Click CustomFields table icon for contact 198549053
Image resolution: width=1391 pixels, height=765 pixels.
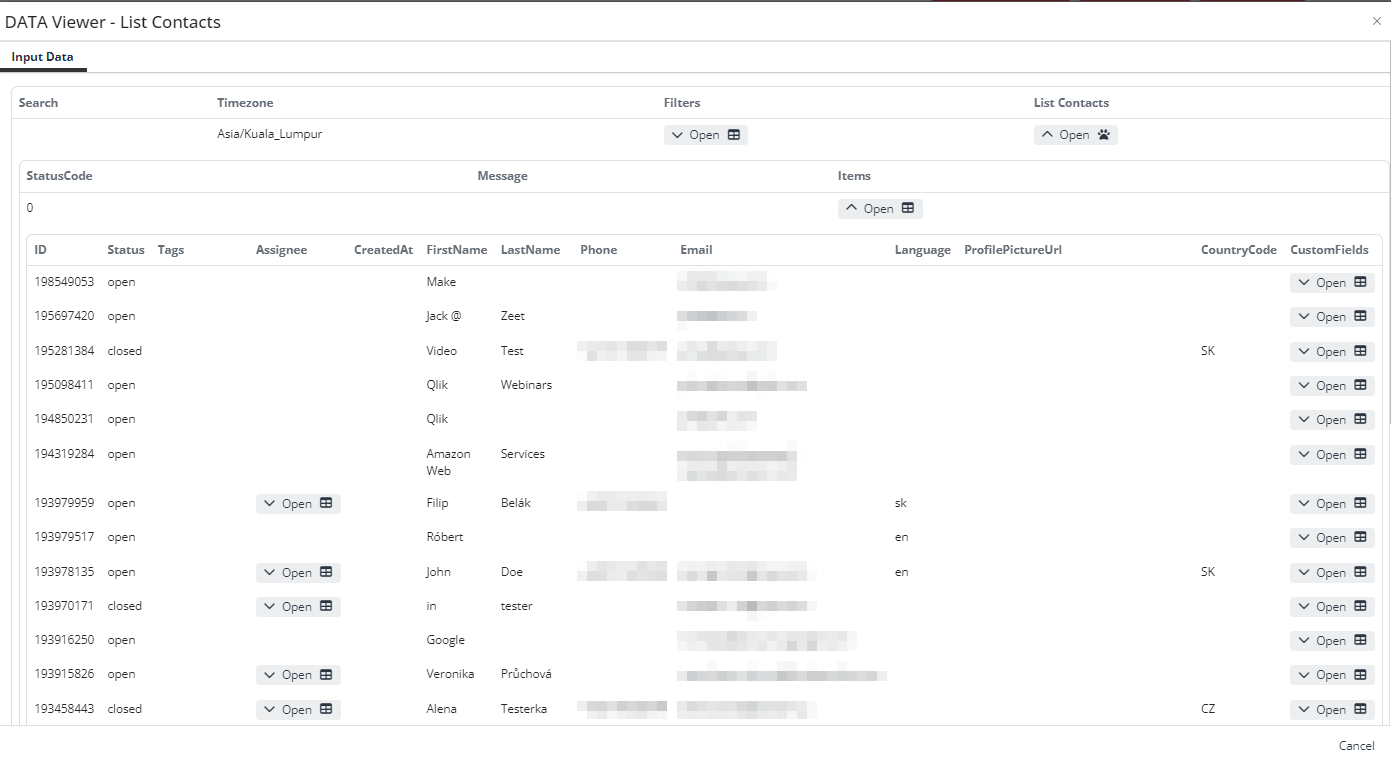tap(1360, 283)
